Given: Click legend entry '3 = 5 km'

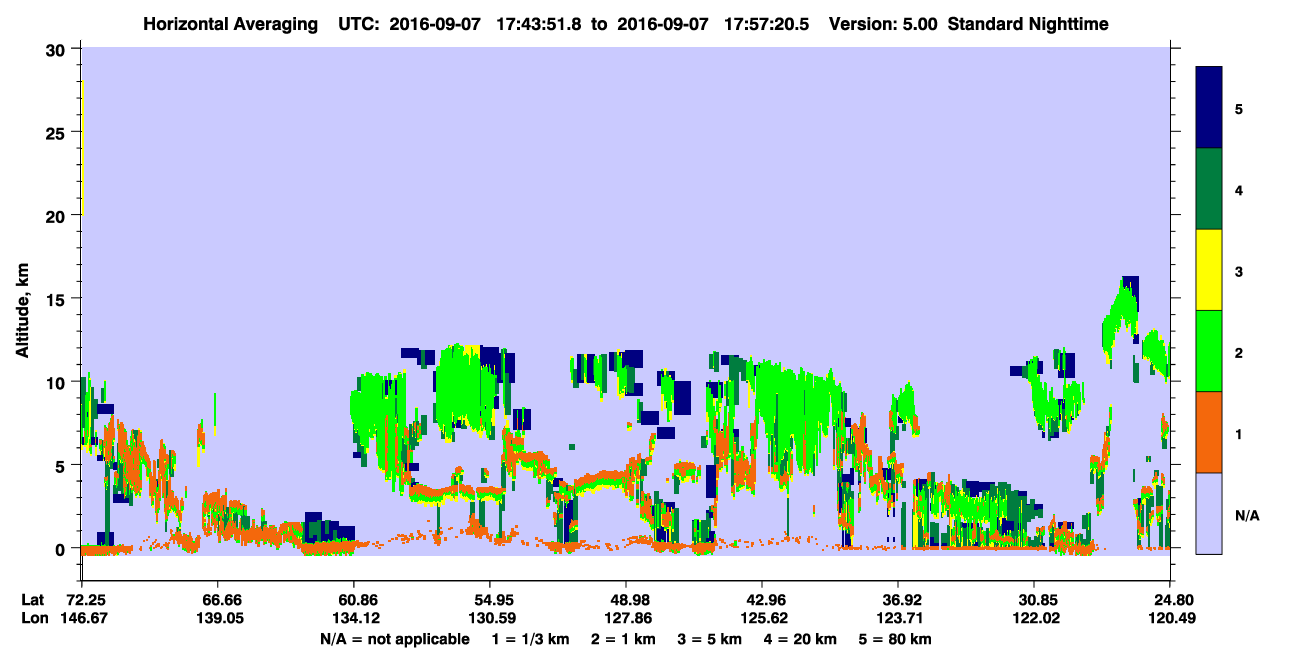Looking at the screenshot, I should point(708,638).
